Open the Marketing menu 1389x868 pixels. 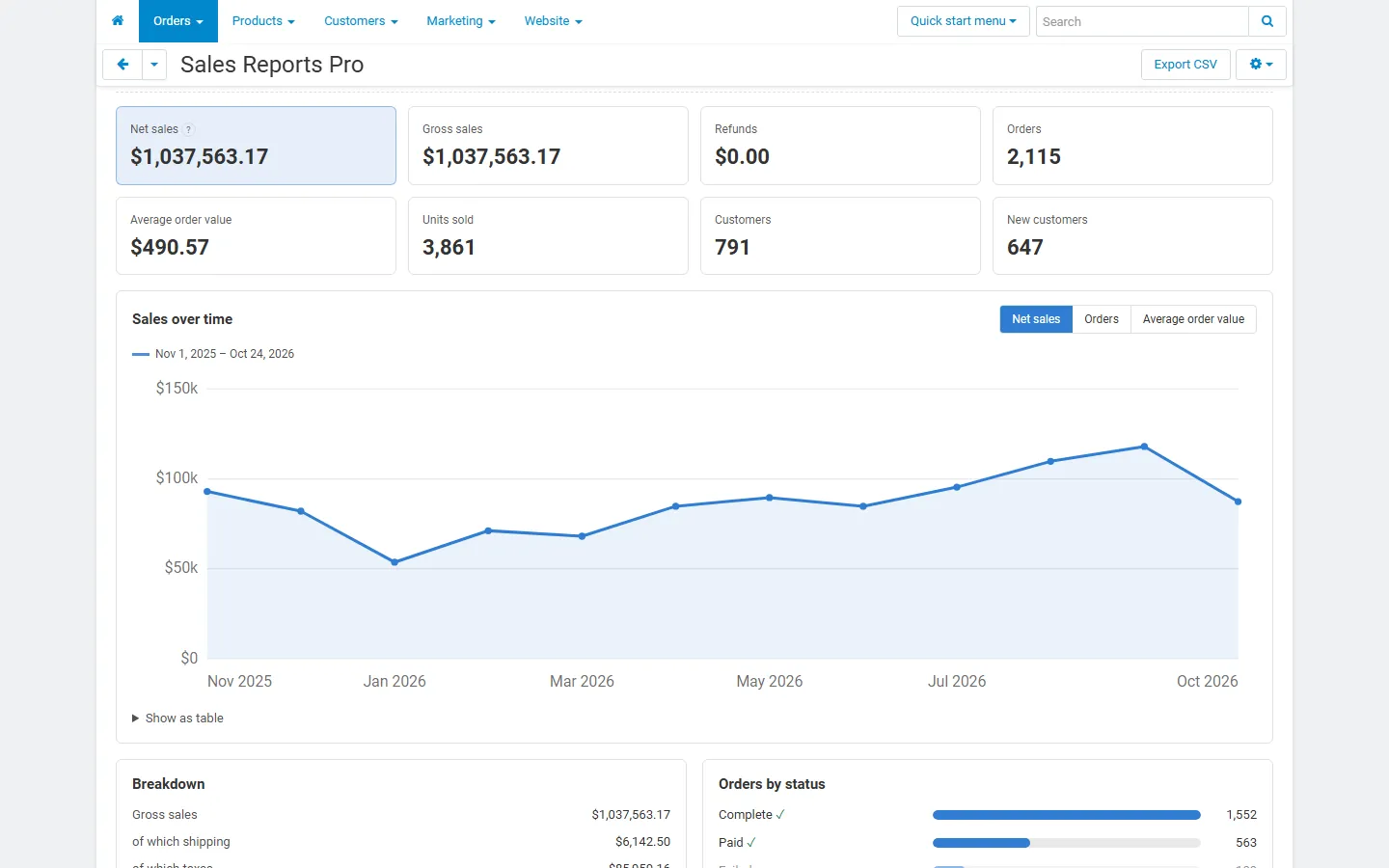[x=461, y=21]
